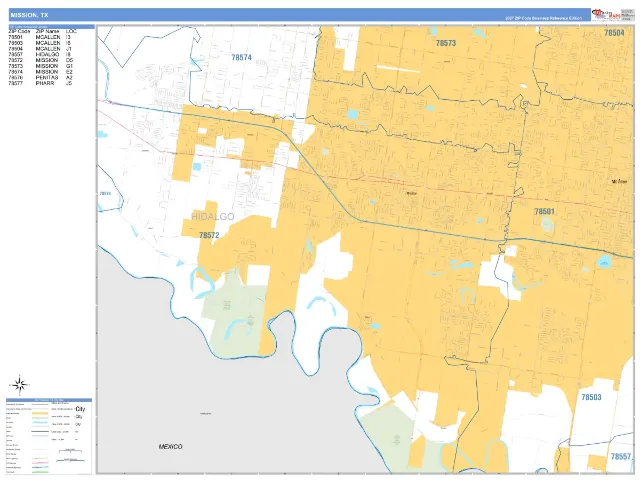
Task: Click the publisher logo in the header
Action: (x=606, y=14)
